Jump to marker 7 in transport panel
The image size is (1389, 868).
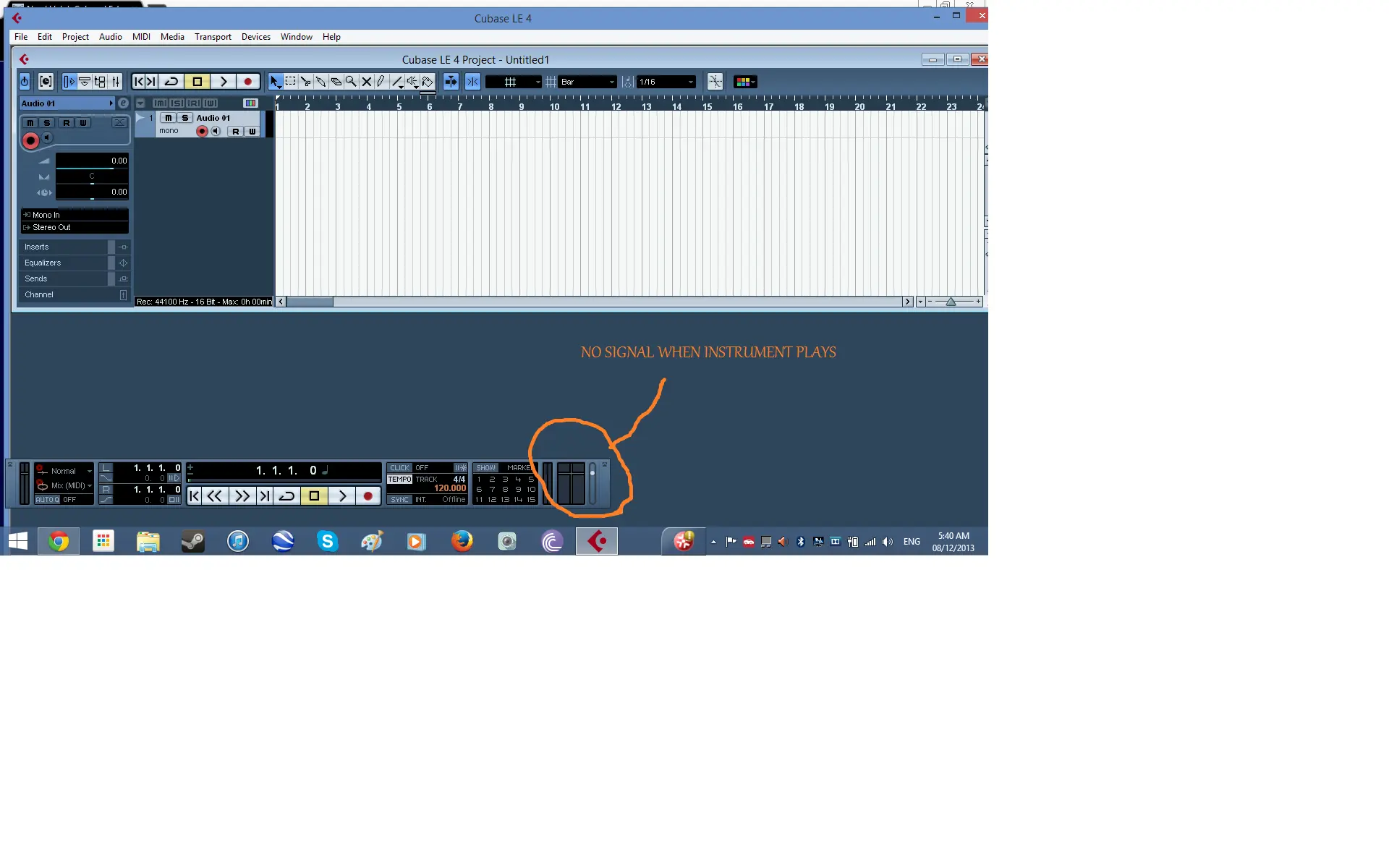[x=492, y=490]
